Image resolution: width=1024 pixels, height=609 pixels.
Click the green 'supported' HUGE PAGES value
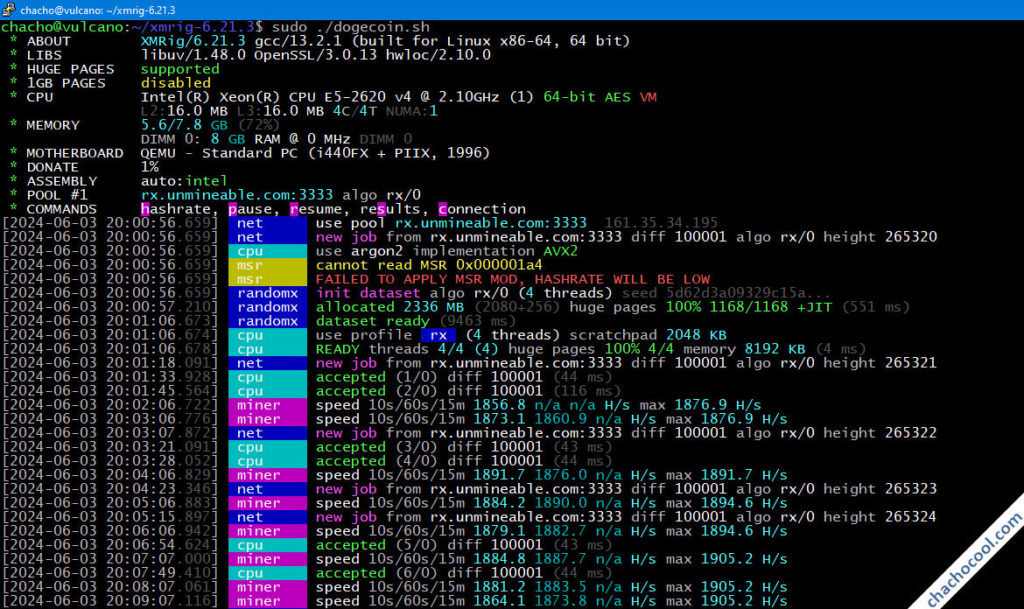180,69
